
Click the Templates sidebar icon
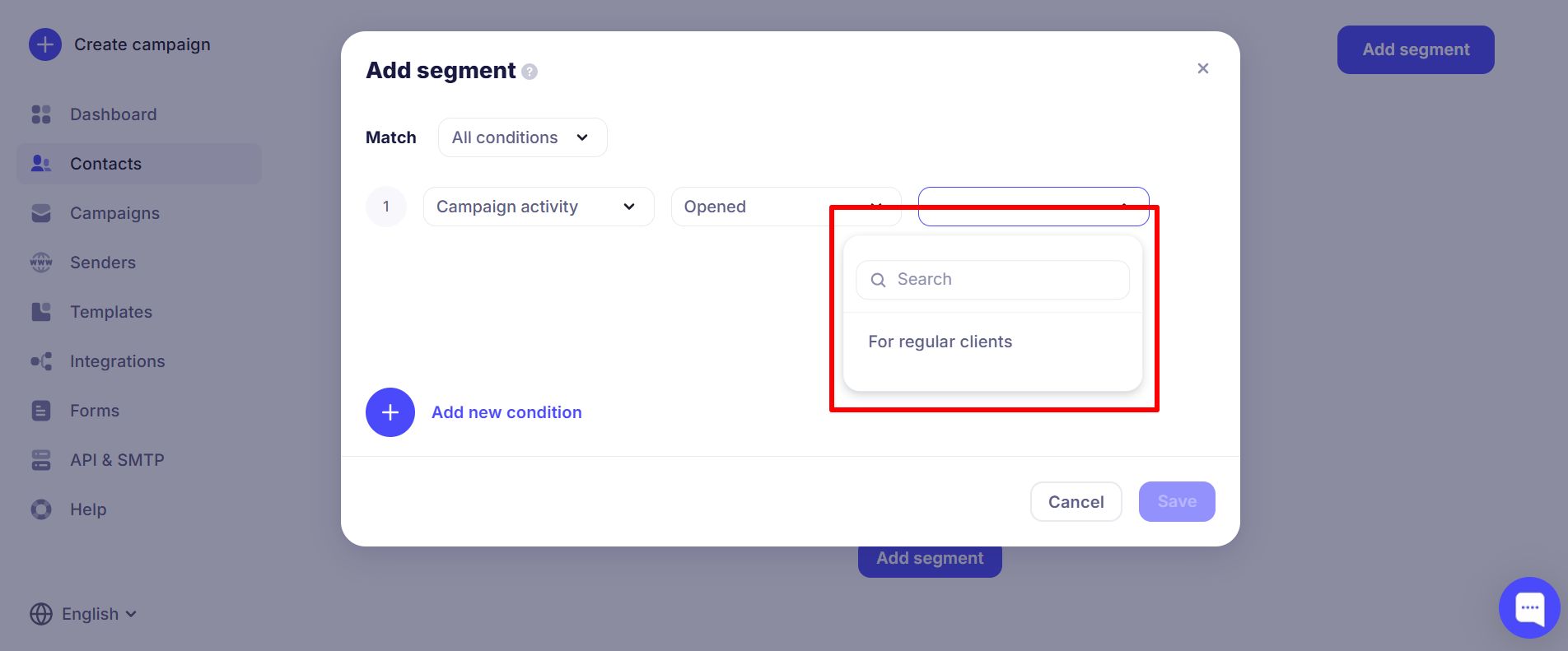pos(41,312)
